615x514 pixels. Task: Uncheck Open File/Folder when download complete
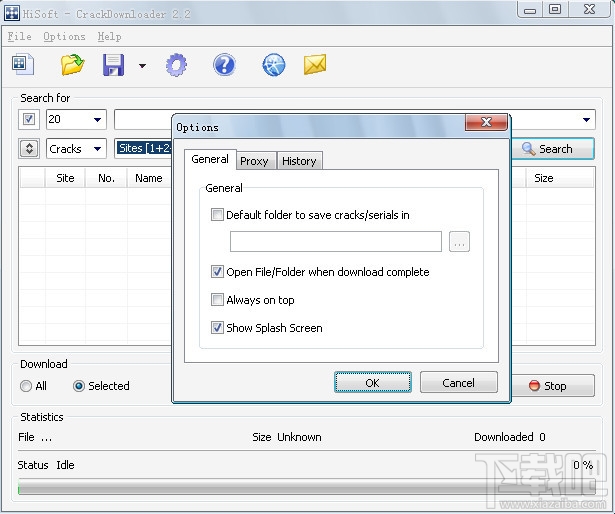pos(217,272)
